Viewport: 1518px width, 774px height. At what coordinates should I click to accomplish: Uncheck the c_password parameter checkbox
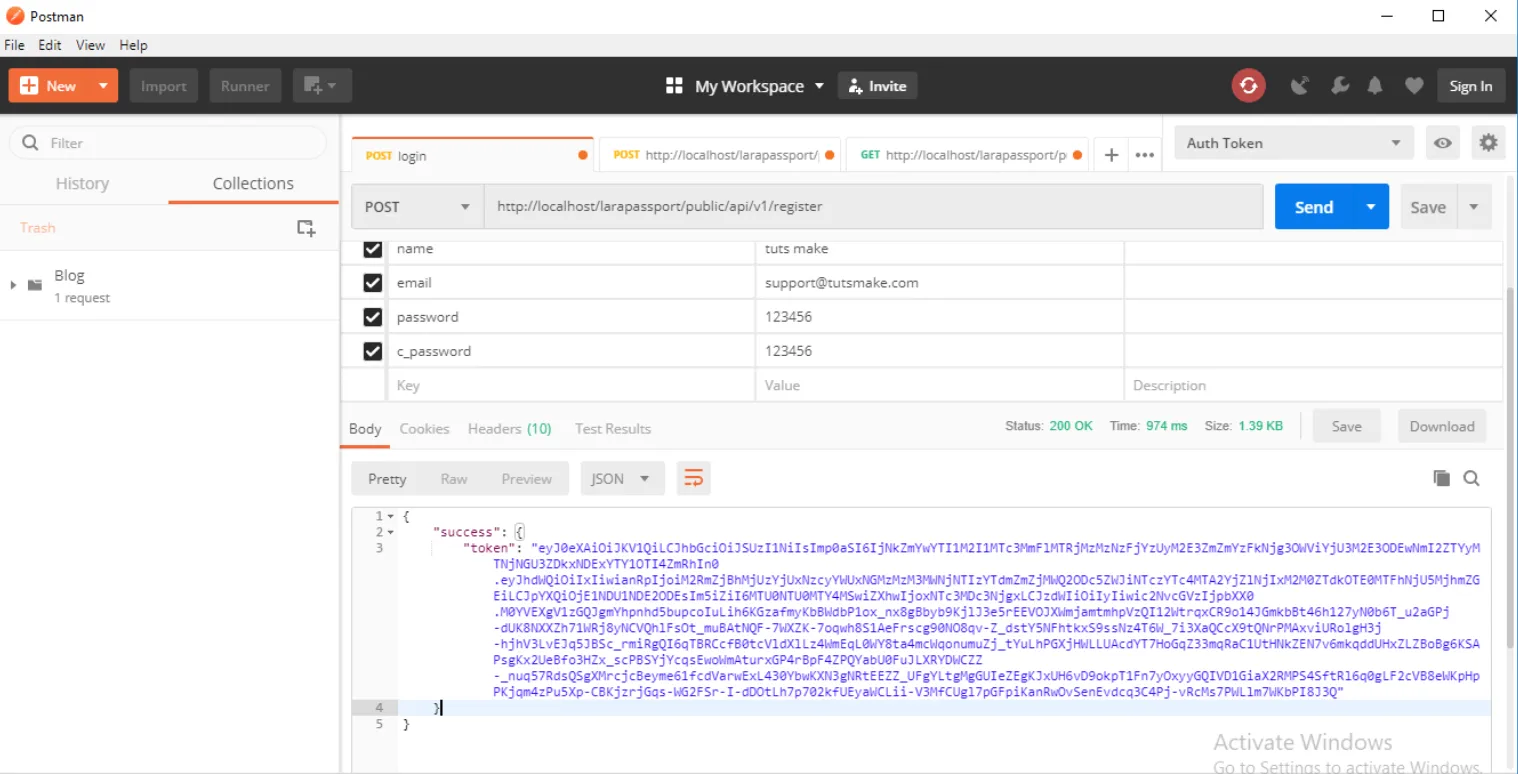point(373,351)
